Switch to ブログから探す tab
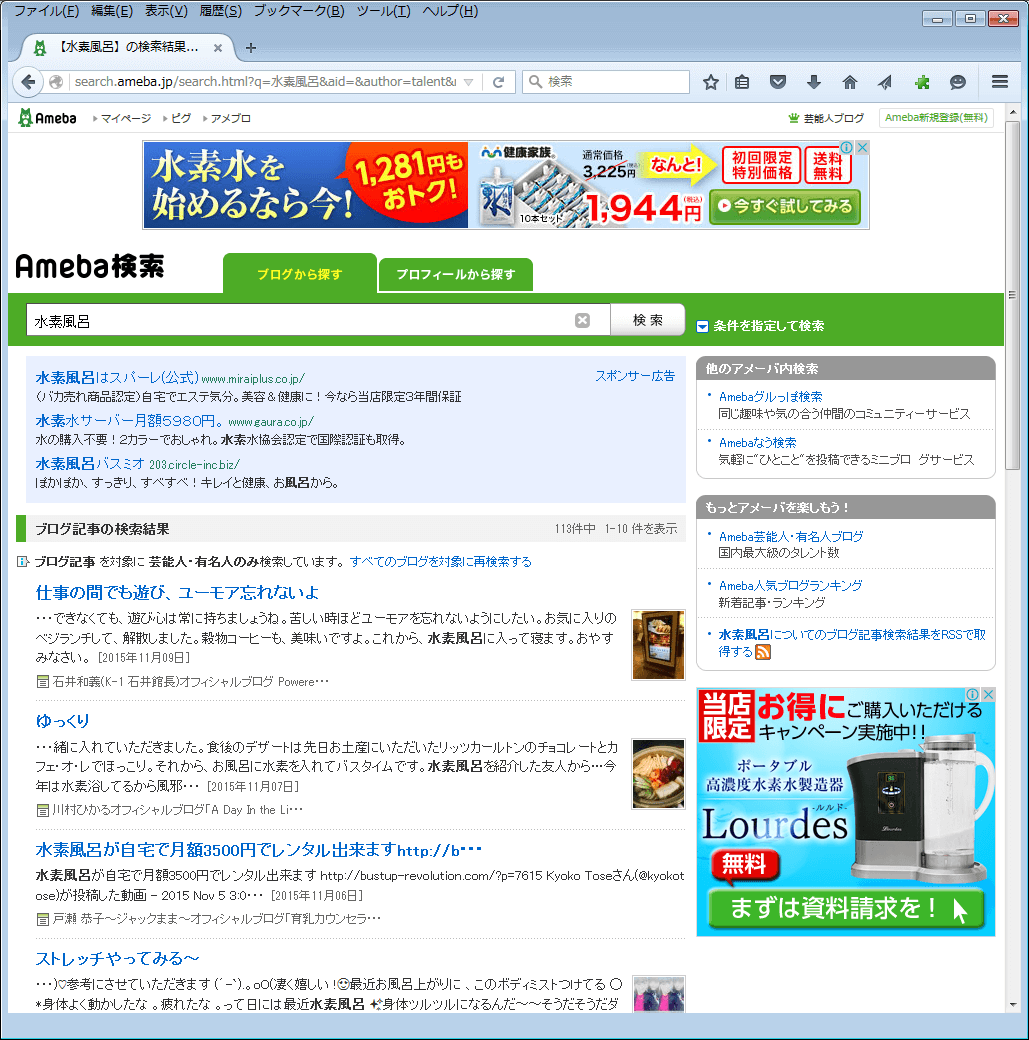This screenshot has width=1029, height=1040. (x=300, y=274)
